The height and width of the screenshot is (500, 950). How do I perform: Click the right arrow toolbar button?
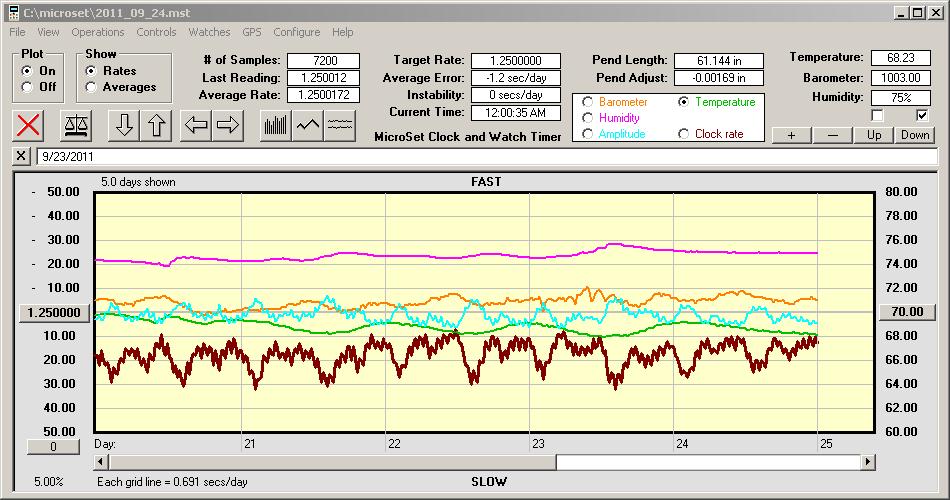coord(228,125)
